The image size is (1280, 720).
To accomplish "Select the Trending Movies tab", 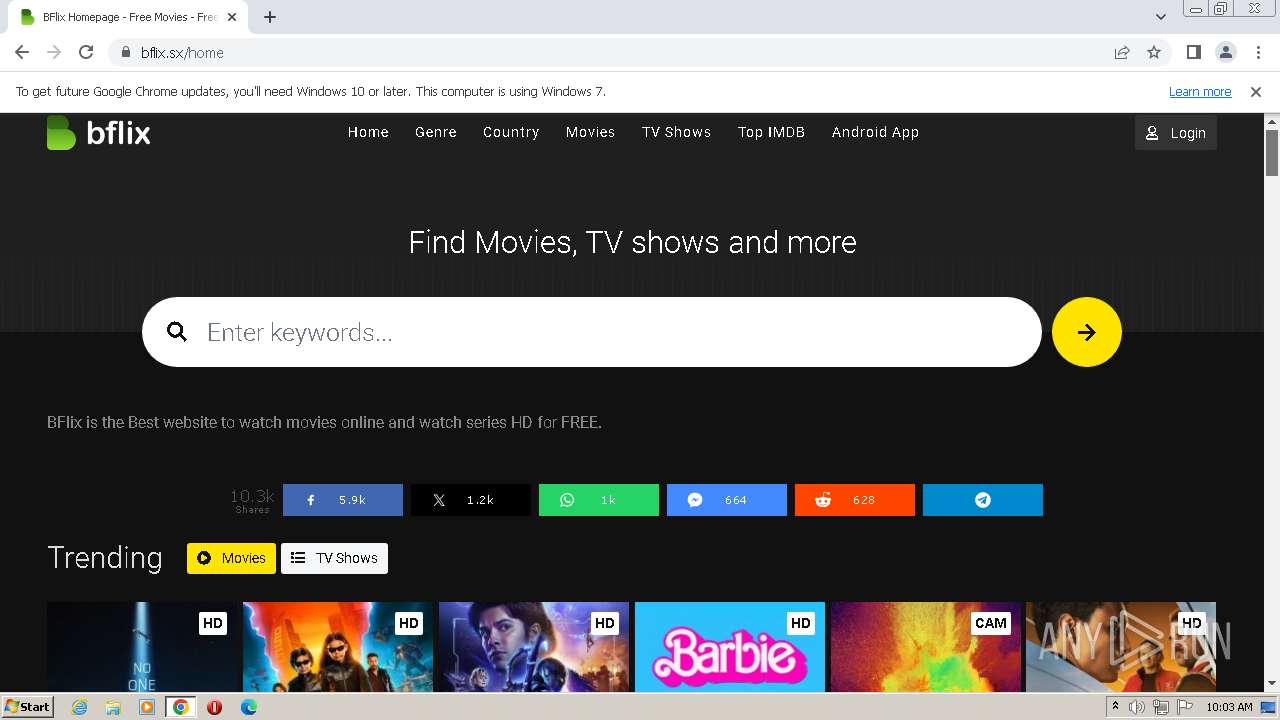I will [x=231, y=558].
